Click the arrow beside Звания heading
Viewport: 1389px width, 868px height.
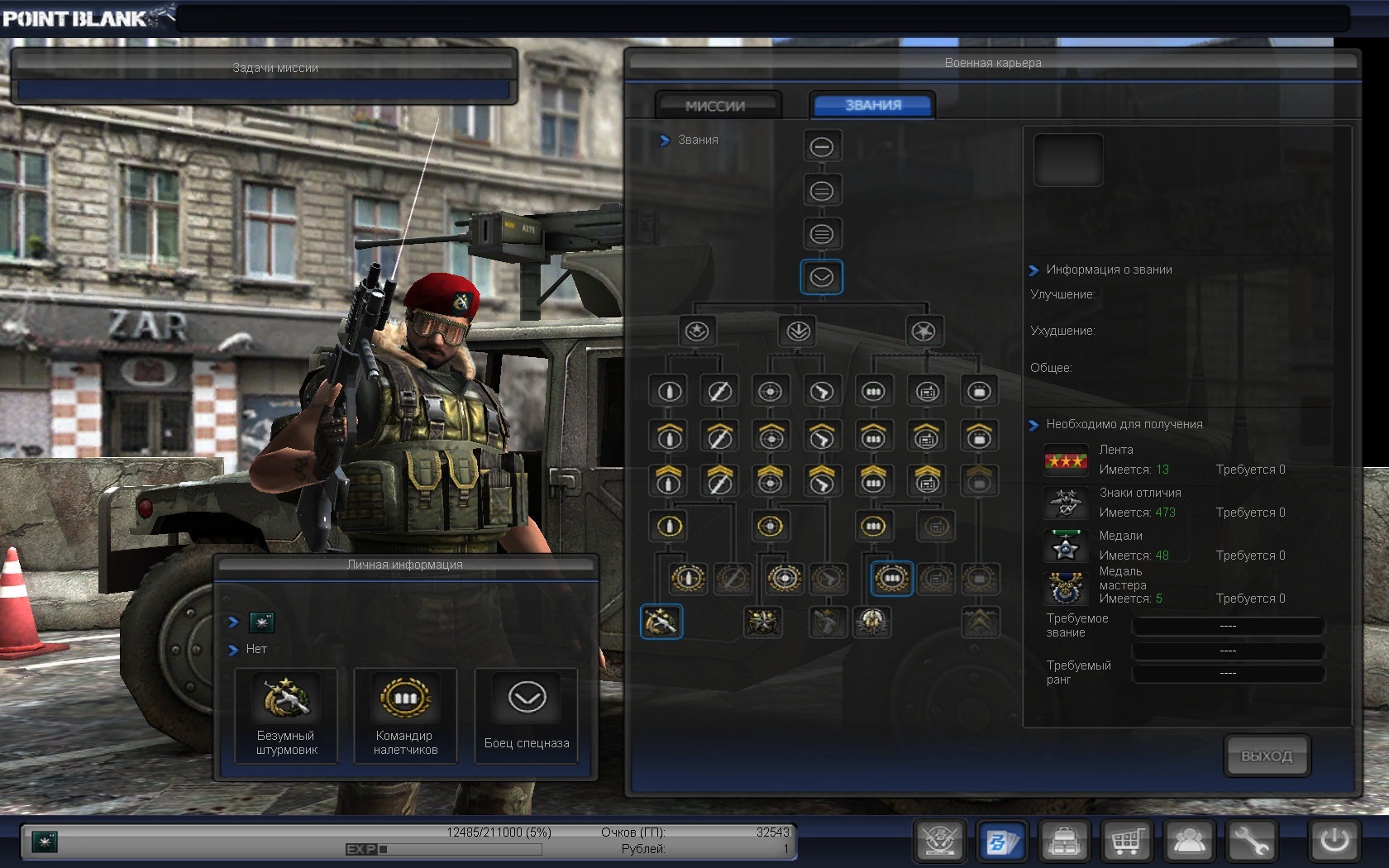click(x=664, y=141)
